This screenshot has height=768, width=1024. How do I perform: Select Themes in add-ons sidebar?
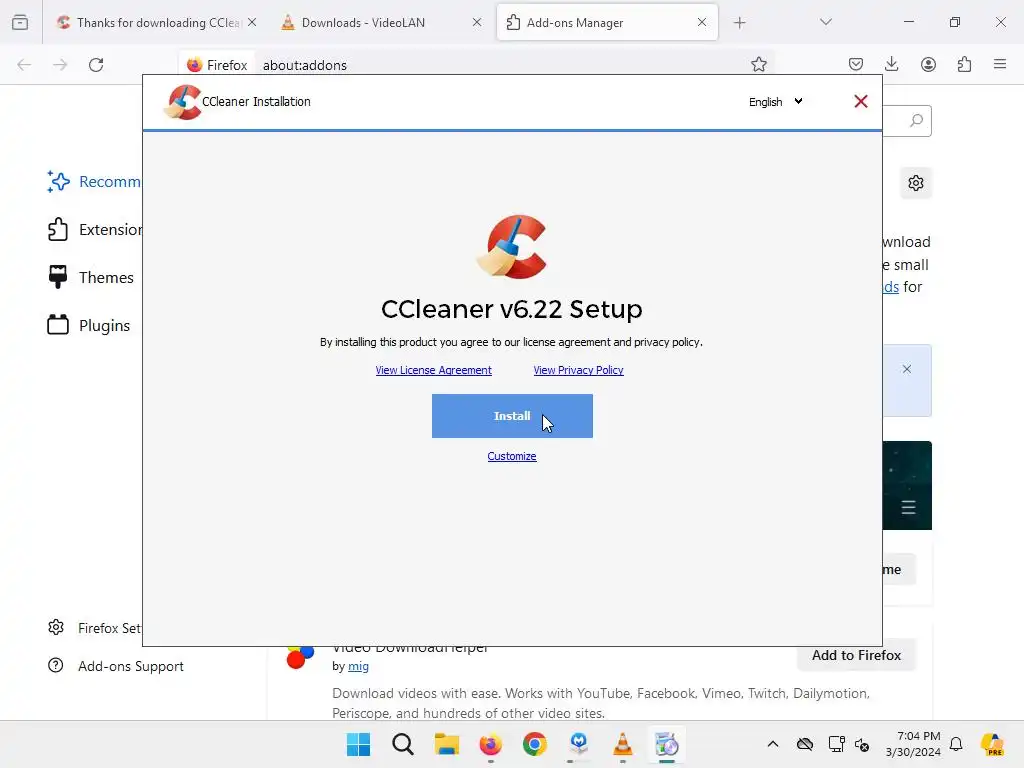[x=91, y=278]
